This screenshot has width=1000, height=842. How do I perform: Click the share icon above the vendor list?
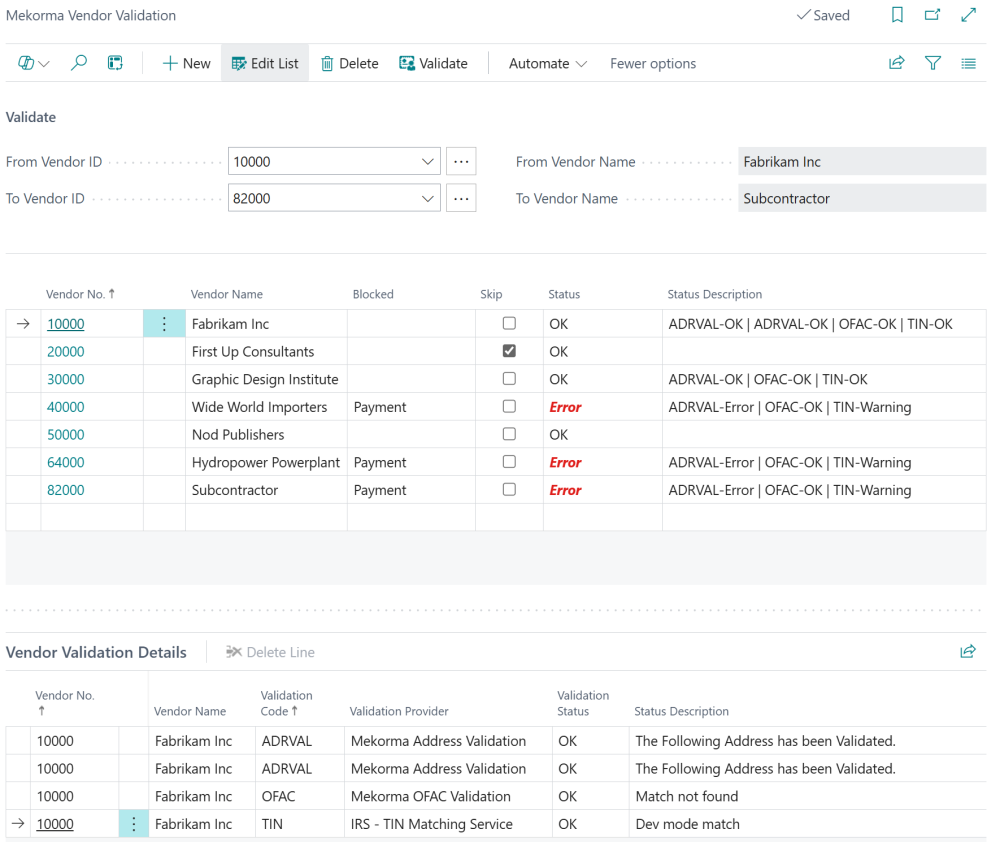pos(897,62)
